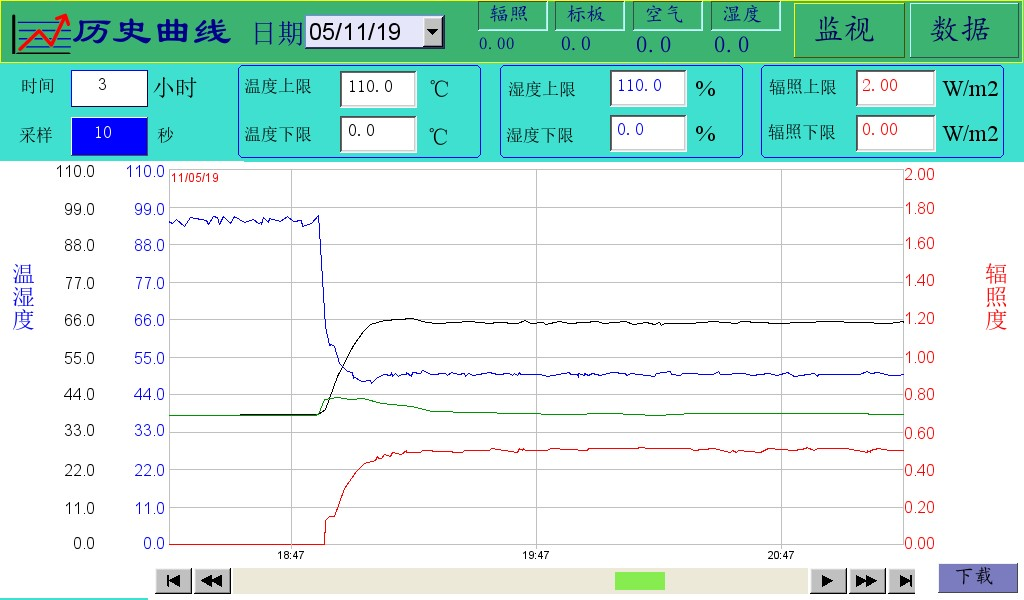Viewport: 1024px width, 600px height.
Task: Select the highlighted 采样 sampling seconds field
Action: (x=109, y=131)
